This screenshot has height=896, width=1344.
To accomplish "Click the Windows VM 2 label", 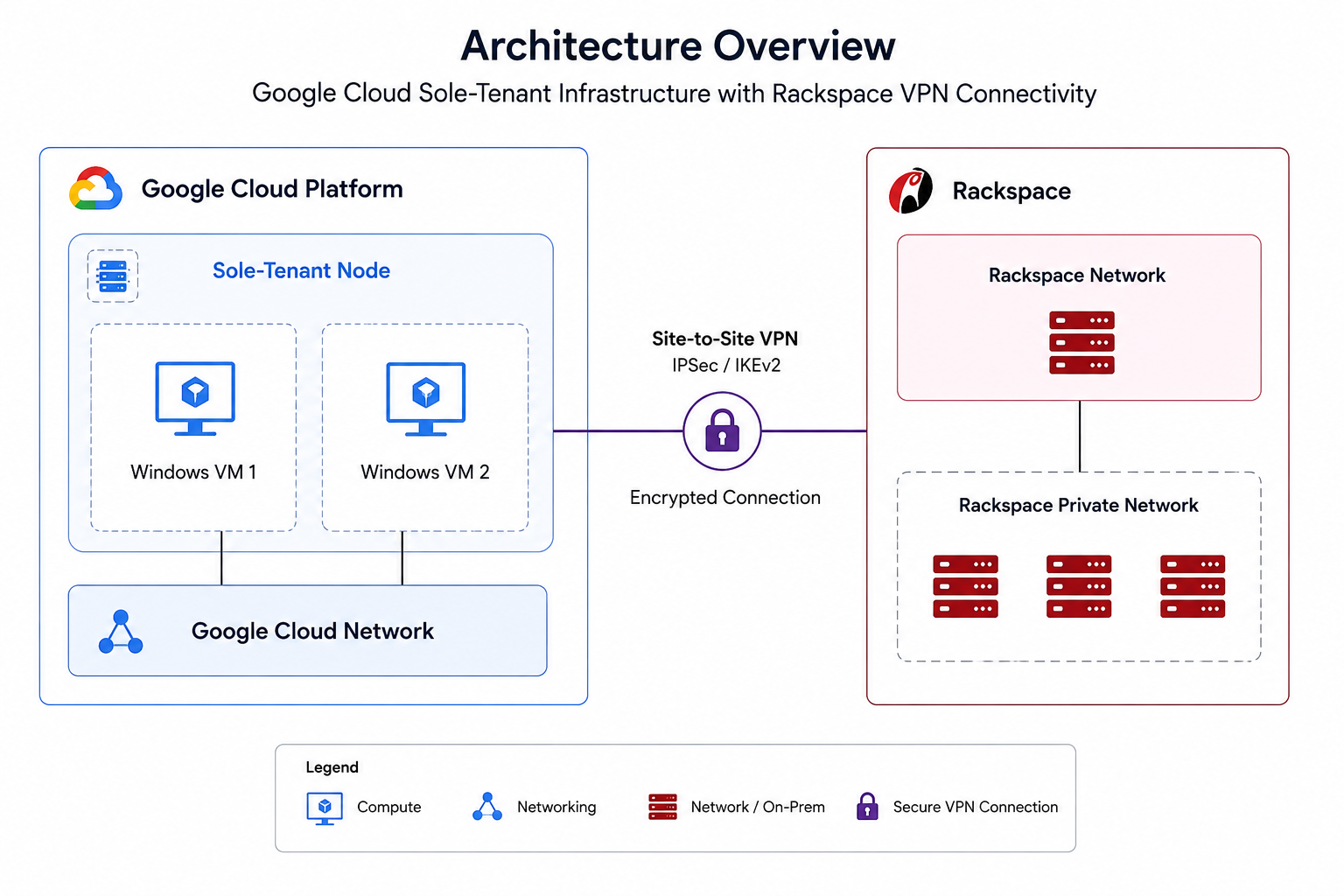I will pyautogui.click(x=425, y=472).
